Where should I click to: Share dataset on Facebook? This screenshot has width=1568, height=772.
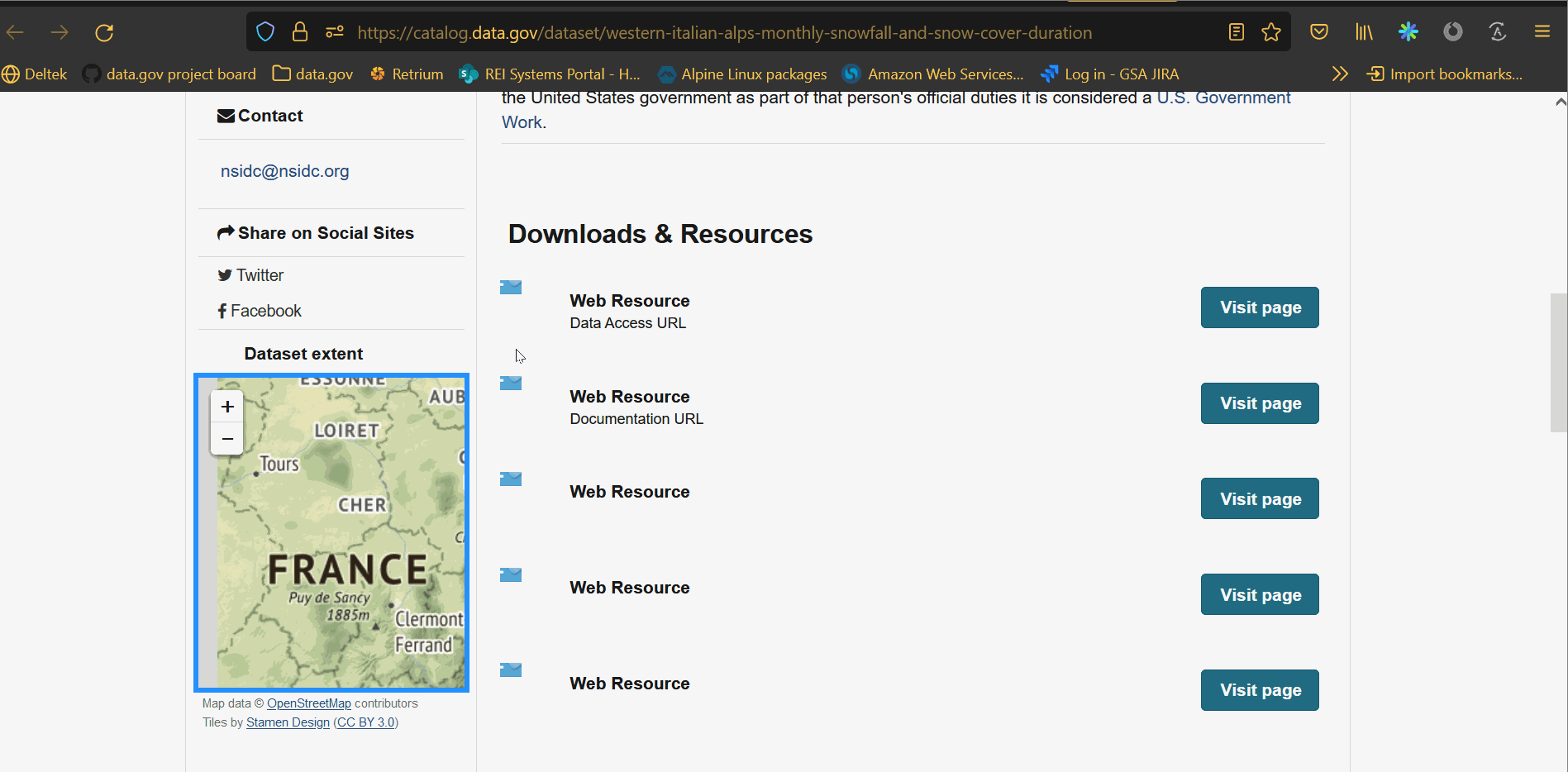260,311
